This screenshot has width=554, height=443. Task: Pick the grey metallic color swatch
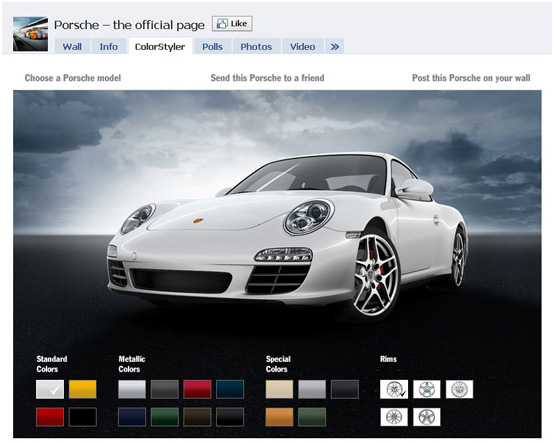(165, 389)
